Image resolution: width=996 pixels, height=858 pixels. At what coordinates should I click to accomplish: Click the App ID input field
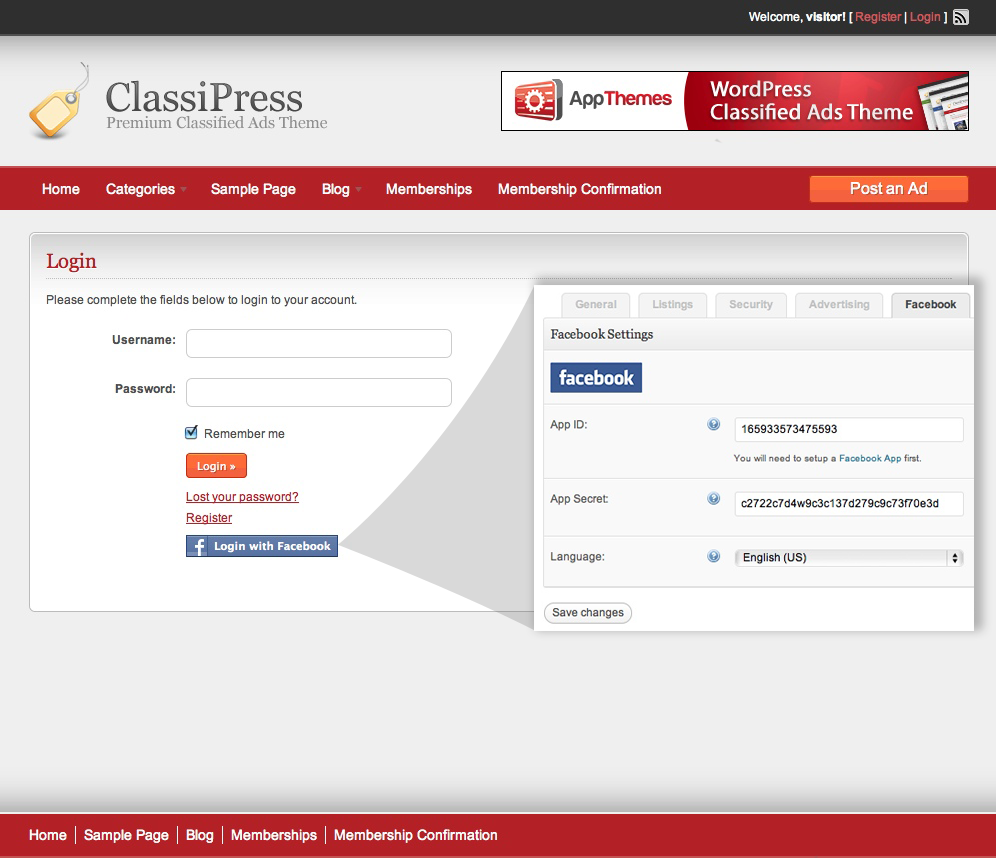(849, 429)
